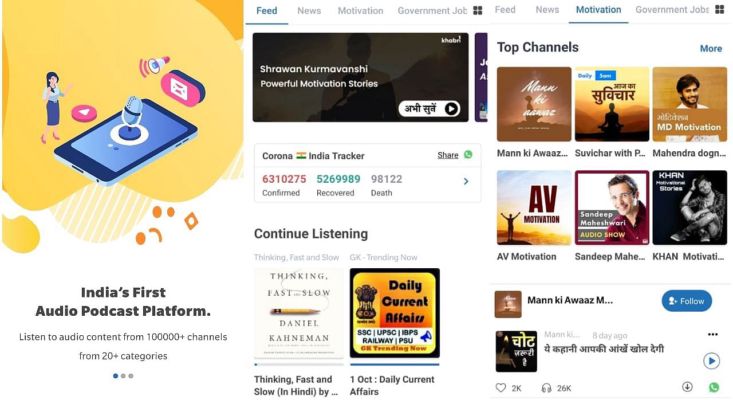This screenshot has width=733, height=400.
Task: Open the Motivation tab on middle screen
Action: click(360, 10)
